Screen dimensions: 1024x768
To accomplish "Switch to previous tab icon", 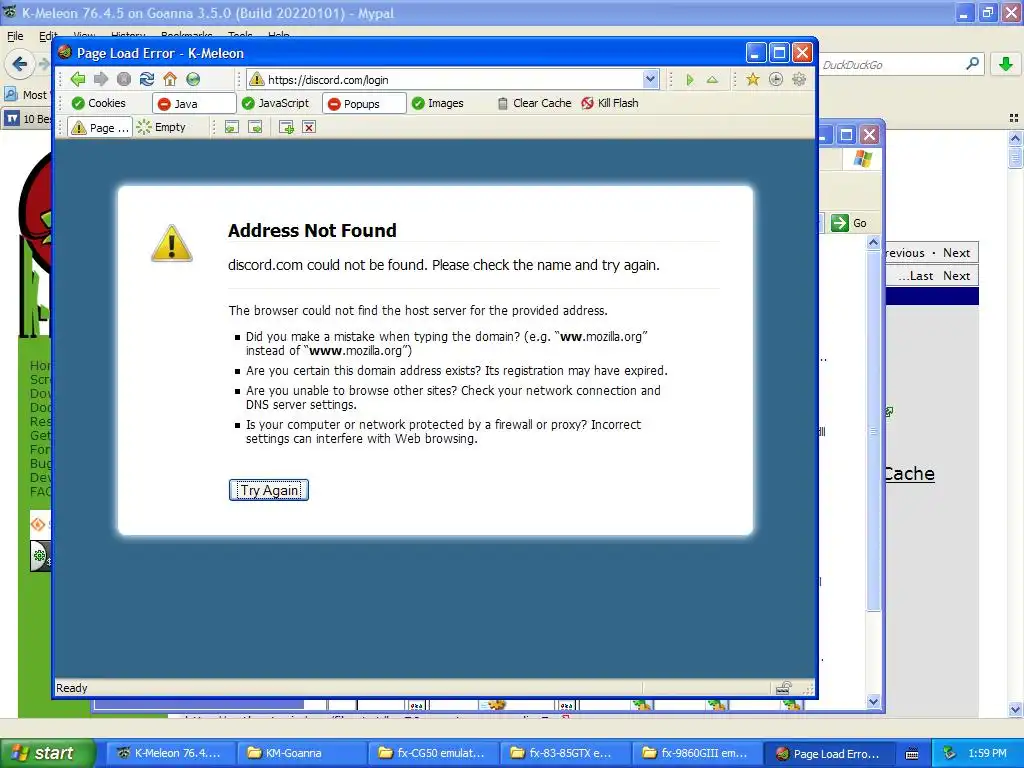I will [x=231, y=127].
